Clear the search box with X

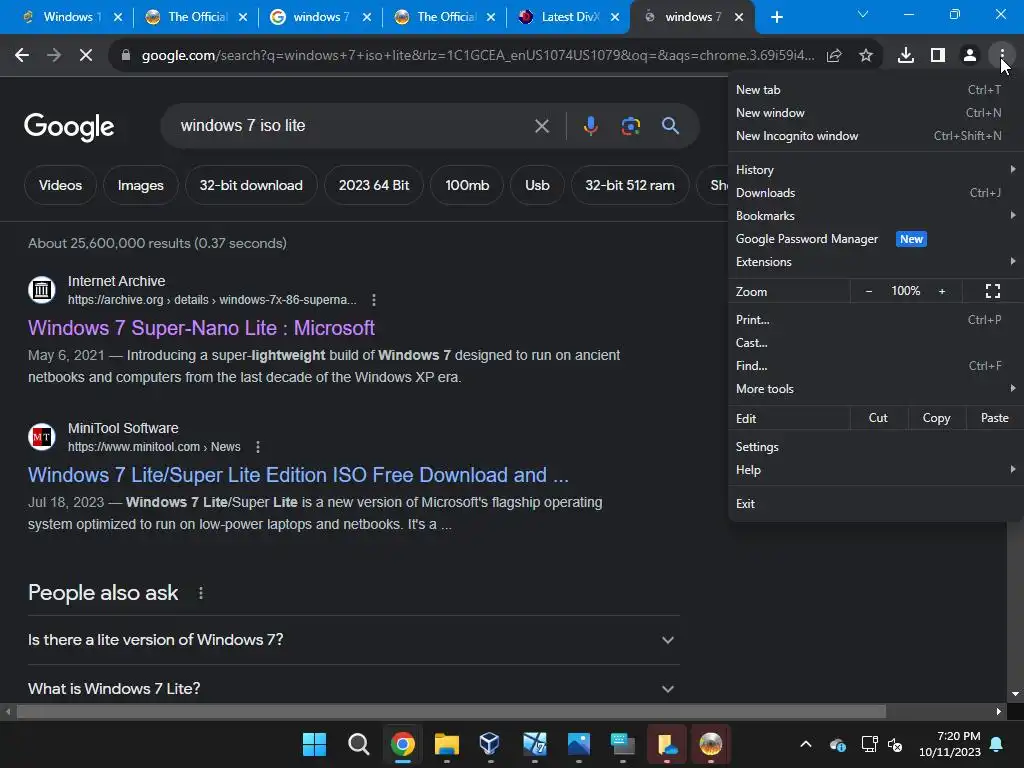[542, 126]
